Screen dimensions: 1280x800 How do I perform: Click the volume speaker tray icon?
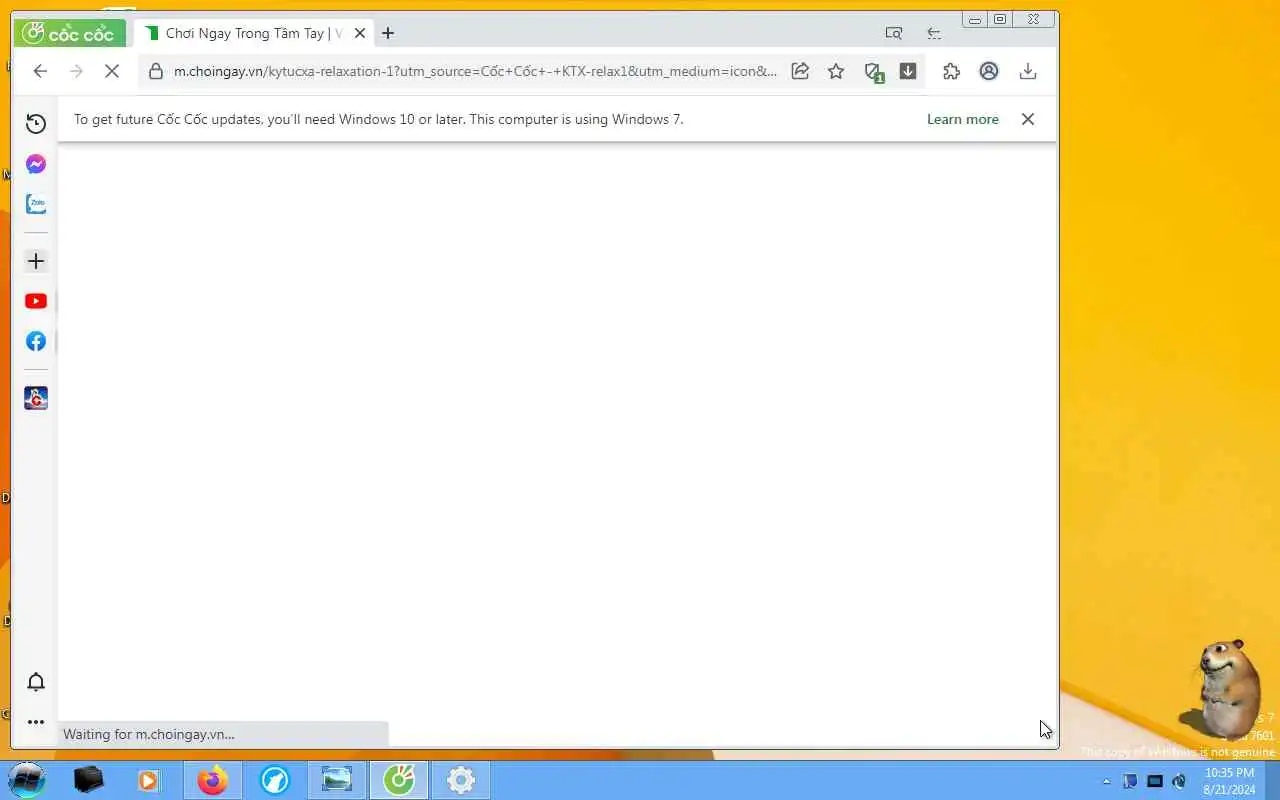[1179, 781]
